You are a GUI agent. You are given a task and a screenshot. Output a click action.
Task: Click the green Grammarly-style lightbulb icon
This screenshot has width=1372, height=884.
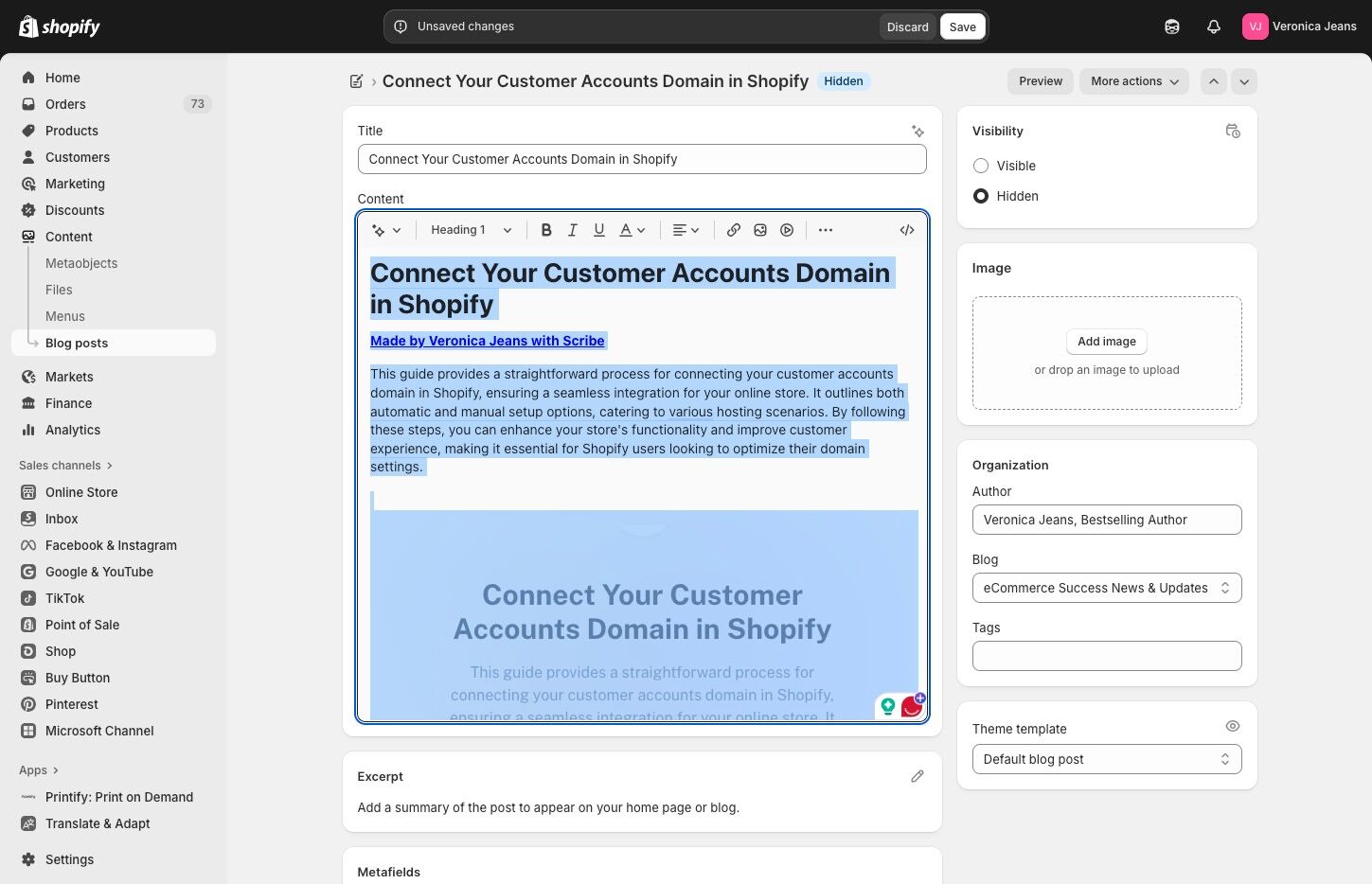[888, 706]
